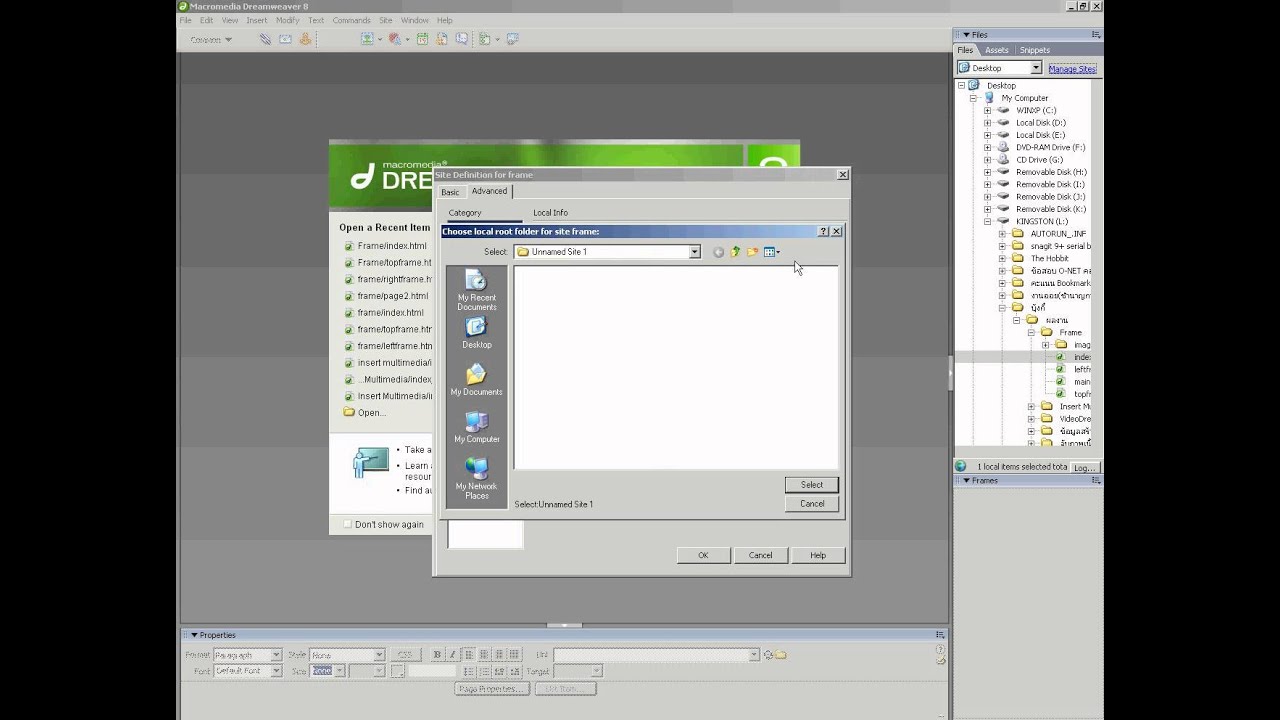Open Style dropdown in Properties
Image resolution: width=1280 pixels, height=720 pixels.
pyautogui.click(x=379, y=655)
